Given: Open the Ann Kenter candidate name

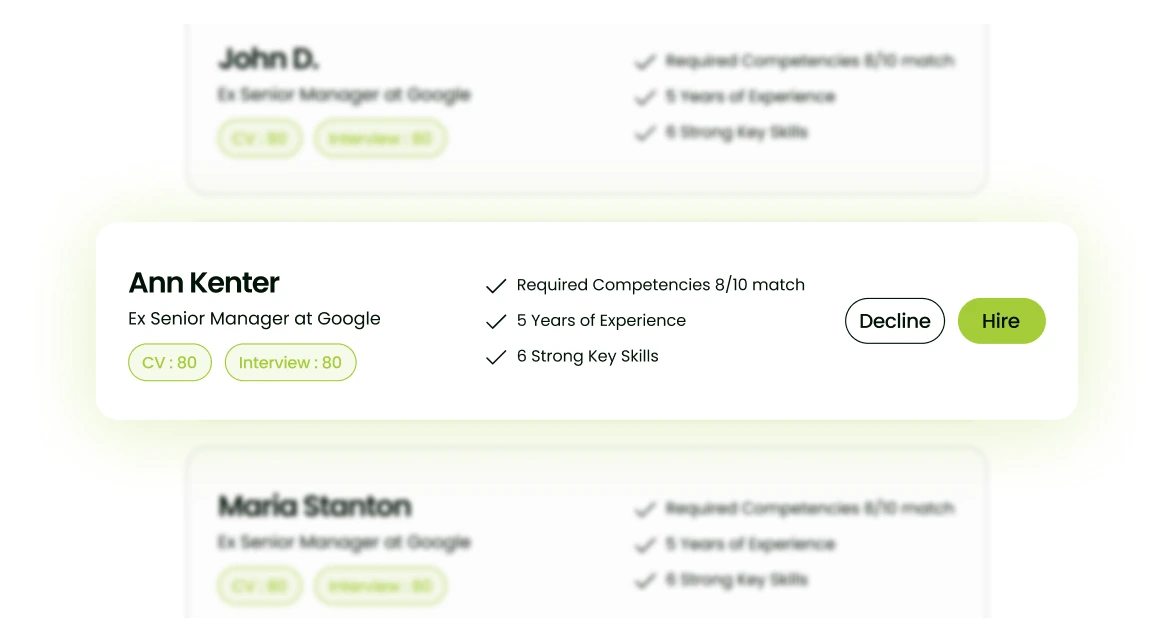Looking at the screenshot, I should coord(204,283).
